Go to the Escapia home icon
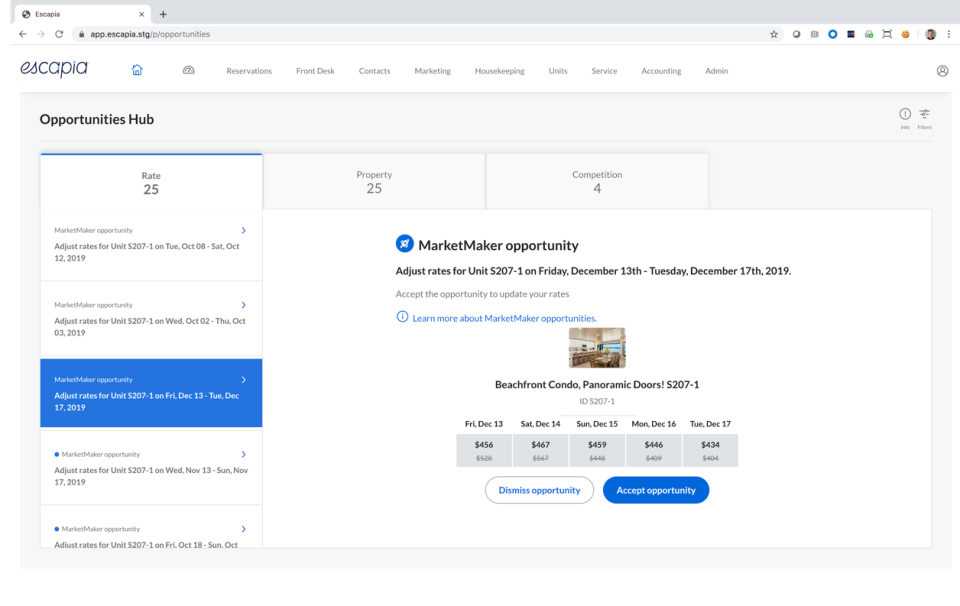960x606 pixels. point(137,70)
